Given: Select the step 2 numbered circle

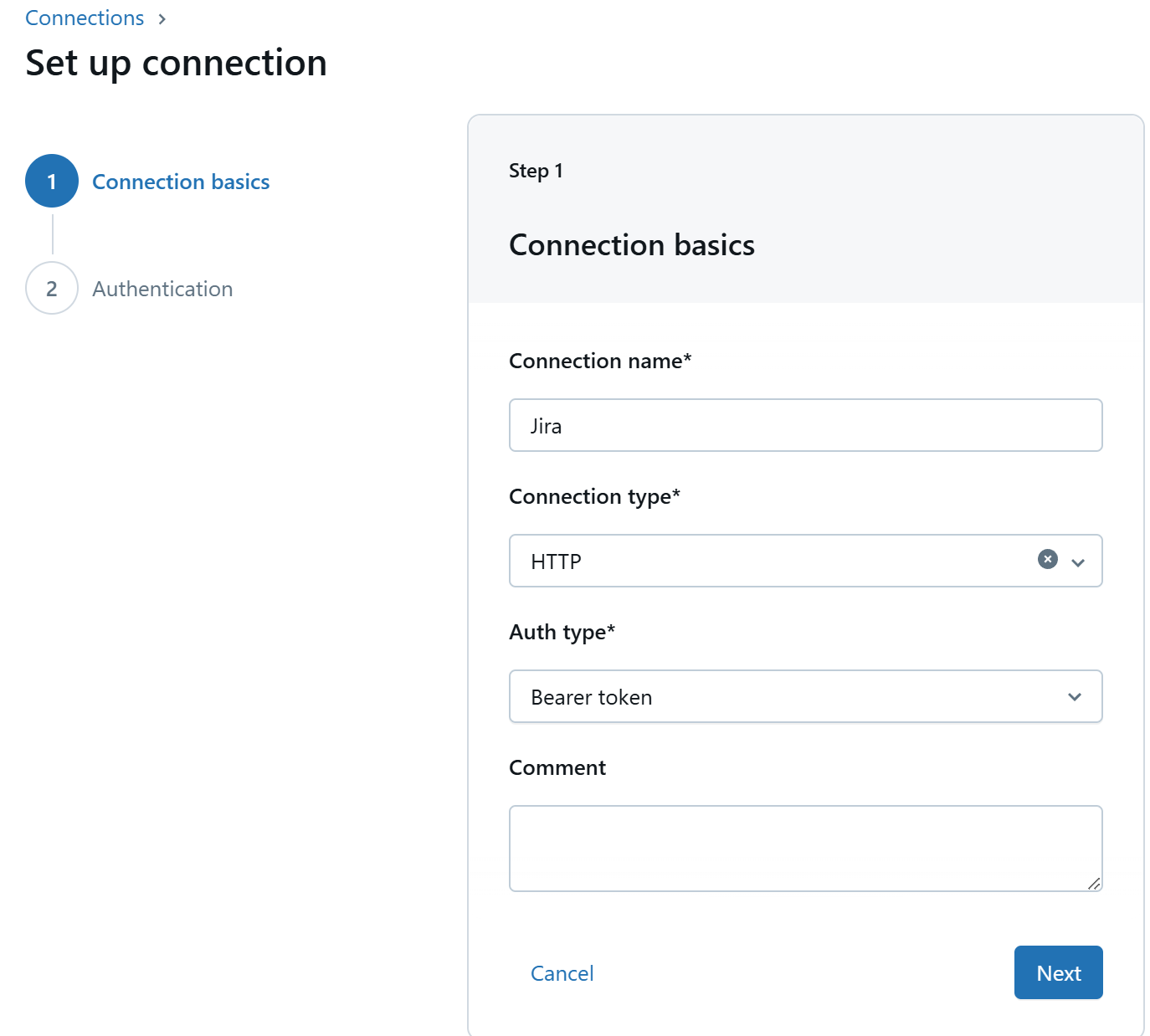Looking at the screenshot, I should (x=52, y=289).
